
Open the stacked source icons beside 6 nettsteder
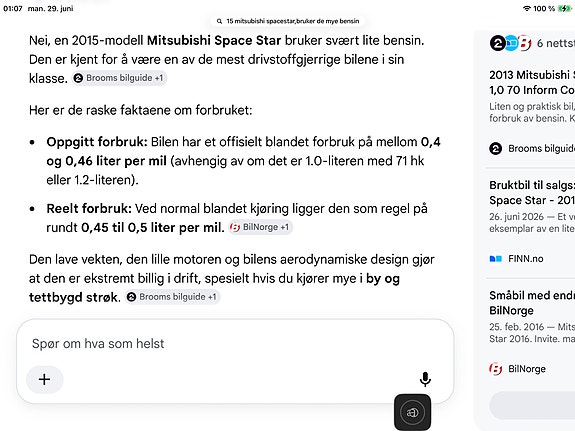[510, 43]
